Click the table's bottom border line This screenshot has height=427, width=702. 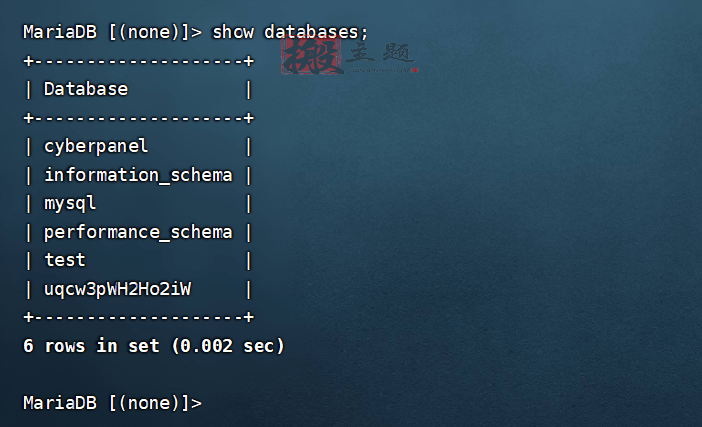[139, 317]
